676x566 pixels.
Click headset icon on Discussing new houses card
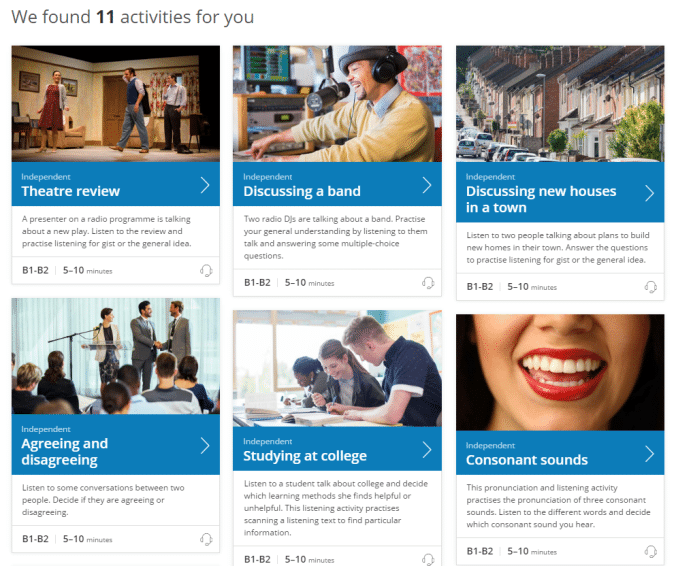651,287
